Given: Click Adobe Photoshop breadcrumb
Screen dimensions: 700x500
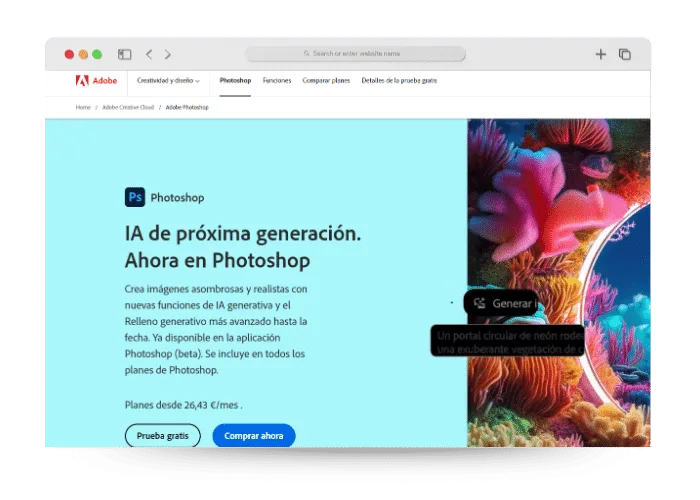Looking at the screenshot, I should point(187,107).
